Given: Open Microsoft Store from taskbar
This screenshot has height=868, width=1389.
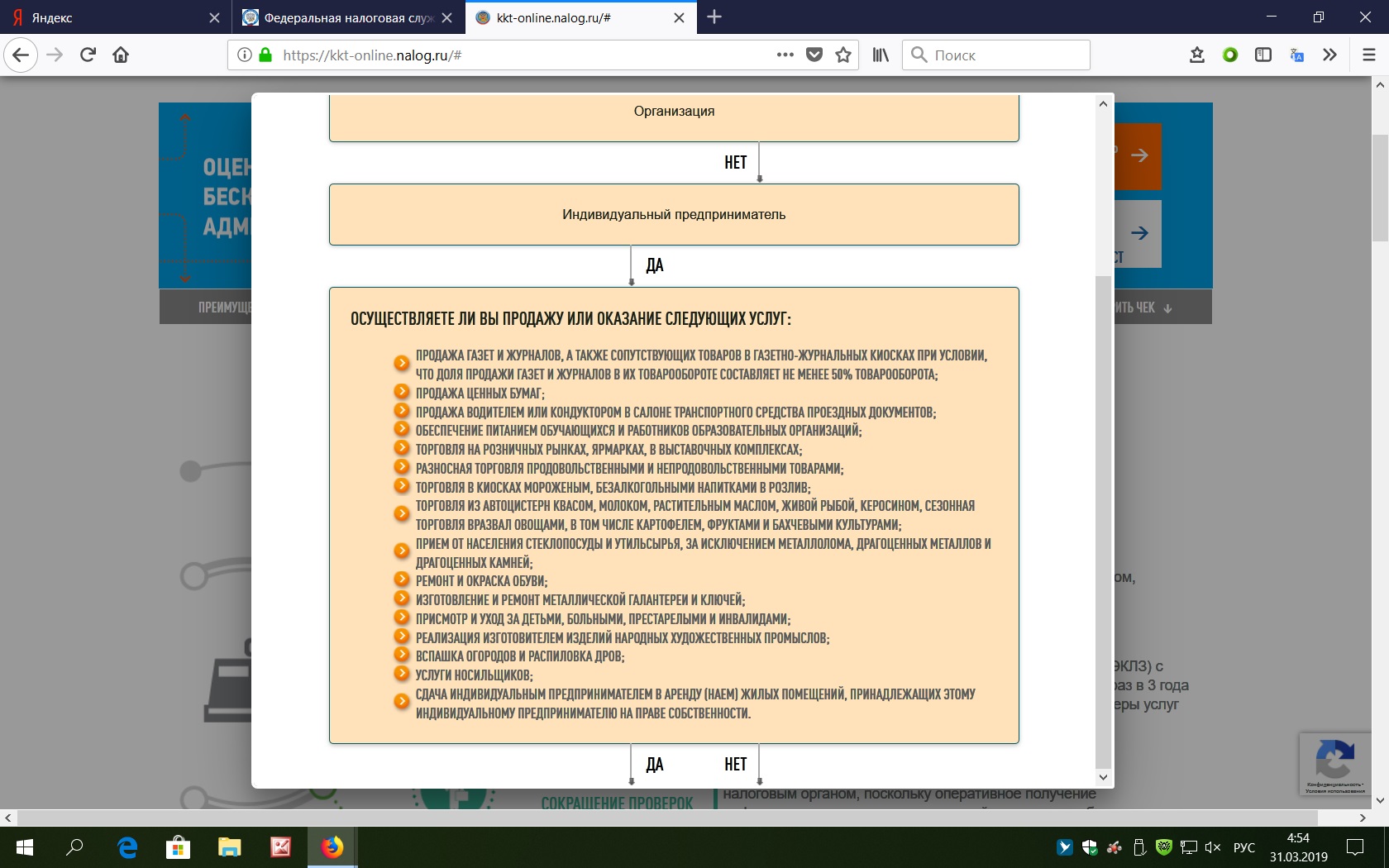Looking at the screenshot, I should click(x=178, y=847).
